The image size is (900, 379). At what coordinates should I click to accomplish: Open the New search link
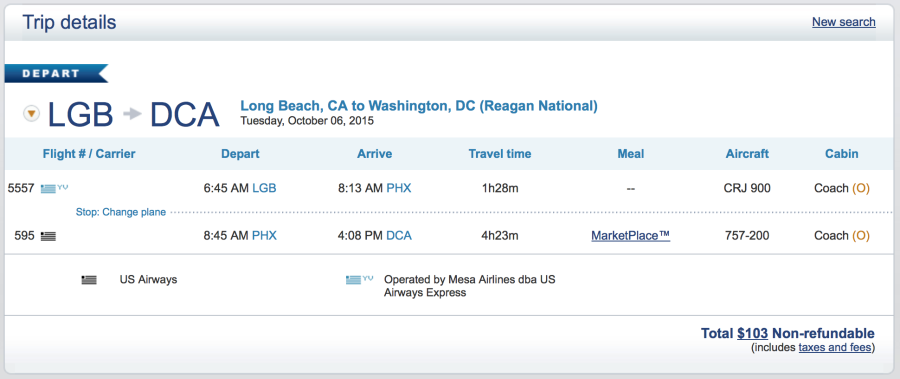[x=843, y=22]
